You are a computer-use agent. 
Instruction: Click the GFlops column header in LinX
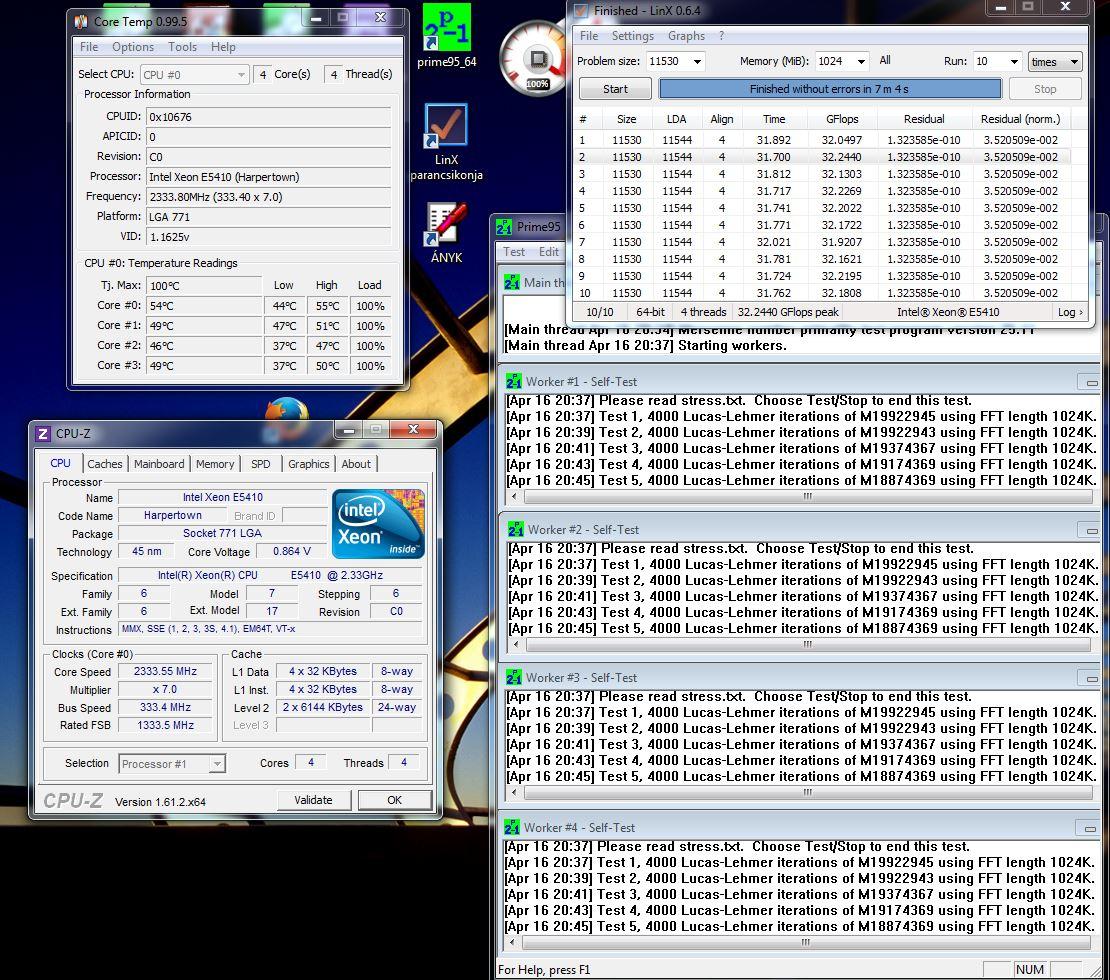point(842,119)
